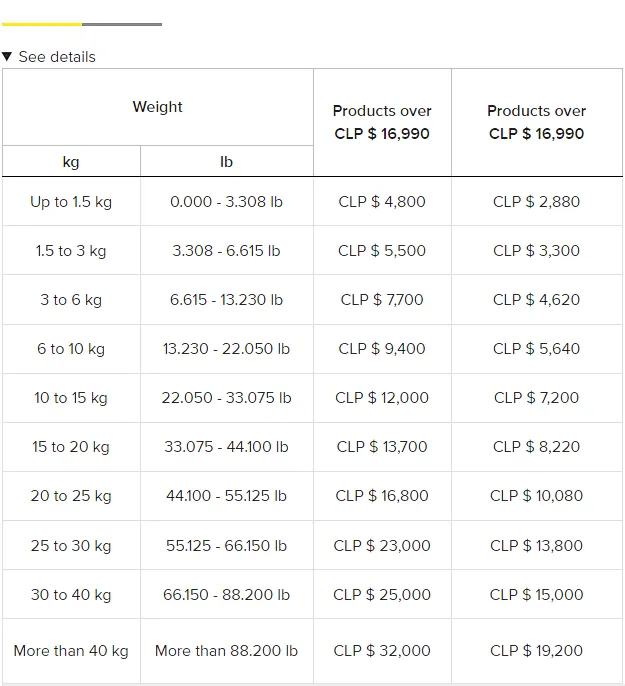Click the Weight column header
Viewport: 625px width, 686px height.
(158, 107)
